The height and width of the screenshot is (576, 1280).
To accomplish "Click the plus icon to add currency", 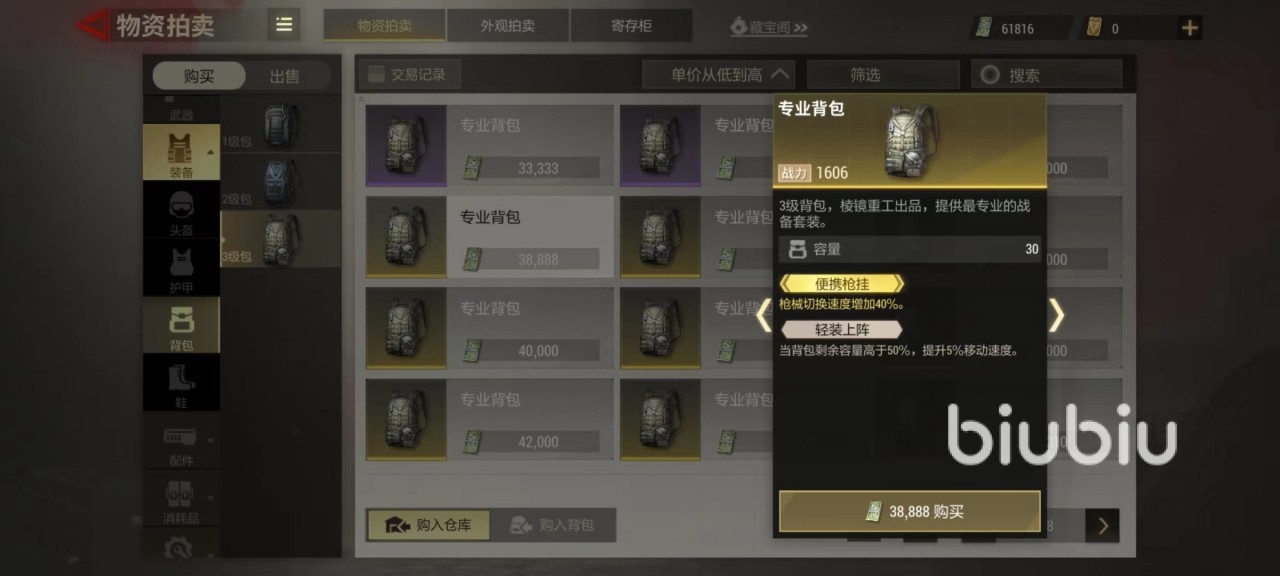I will (x=1190, y=28).
